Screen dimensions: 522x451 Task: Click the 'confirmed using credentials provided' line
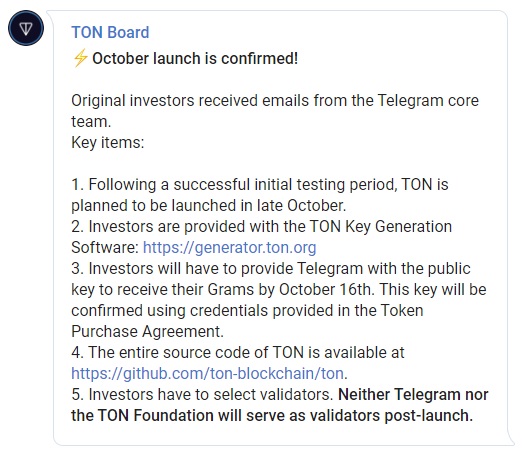[247, 311]
